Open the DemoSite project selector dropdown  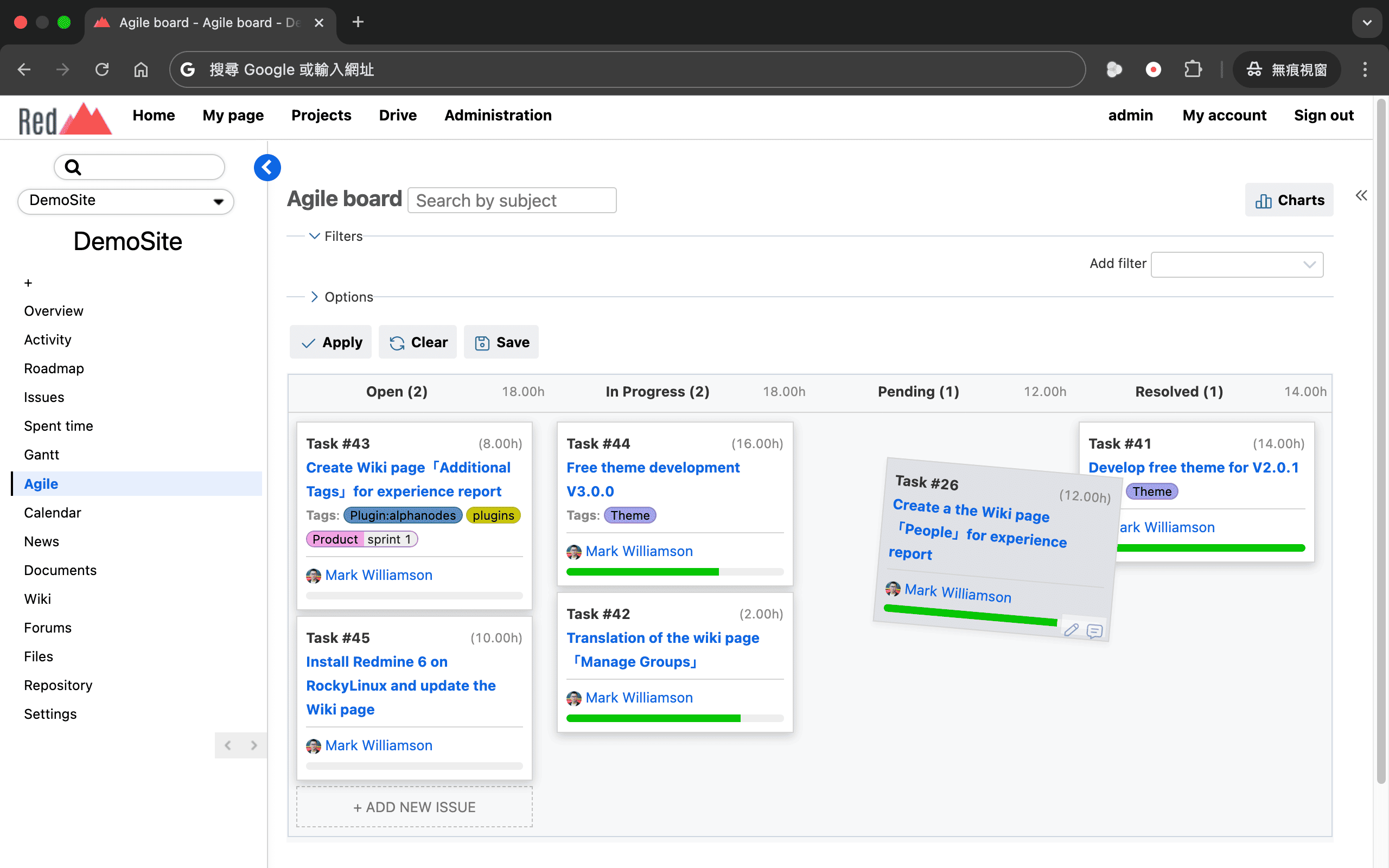coord(126,201)
